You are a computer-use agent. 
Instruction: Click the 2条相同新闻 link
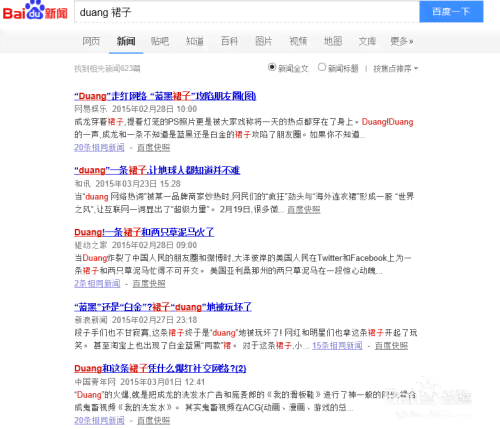click(x=97, y=284)
